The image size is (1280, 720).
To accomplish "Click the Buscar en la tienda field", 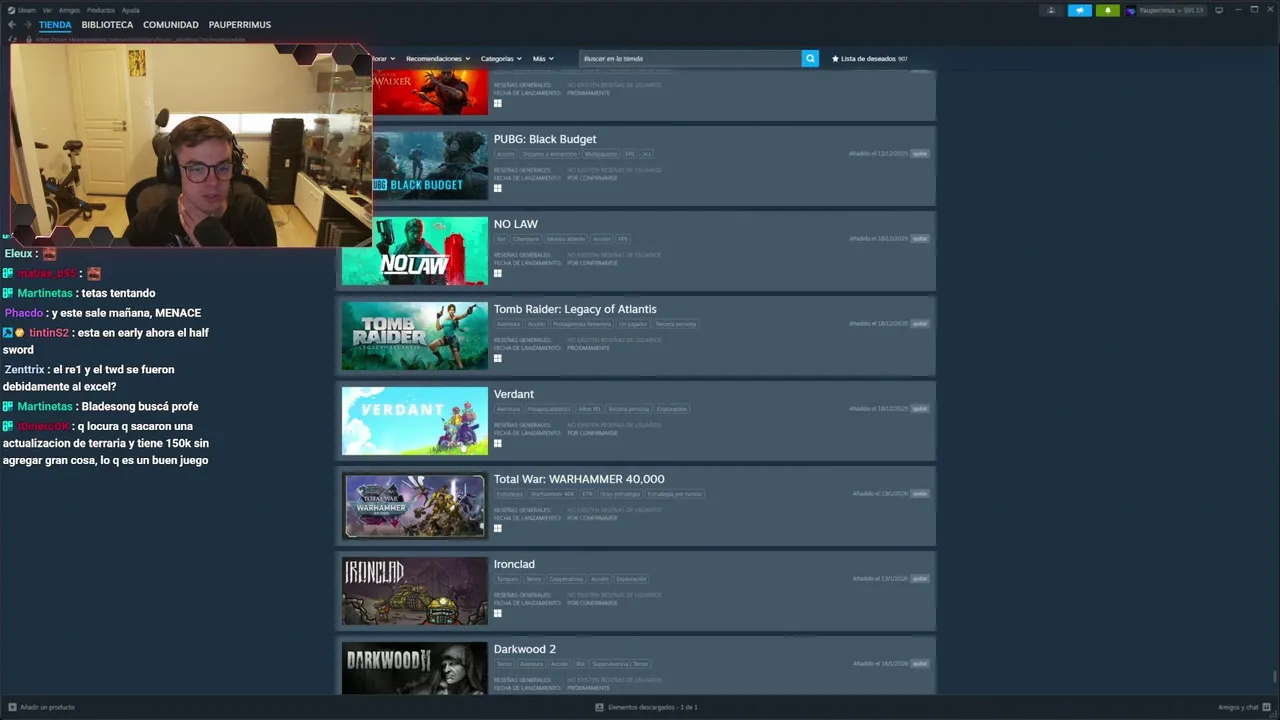I will [691, 59].
